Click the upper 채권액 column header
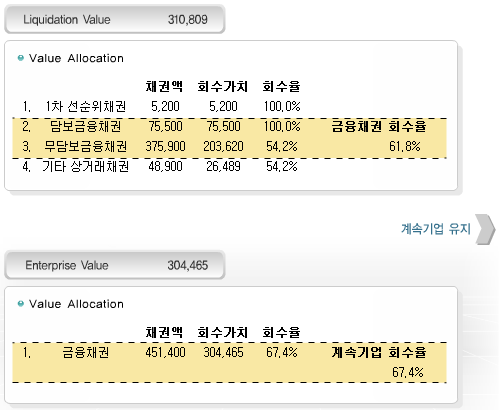Screen dimensions: 499x410 coord(164,87)
